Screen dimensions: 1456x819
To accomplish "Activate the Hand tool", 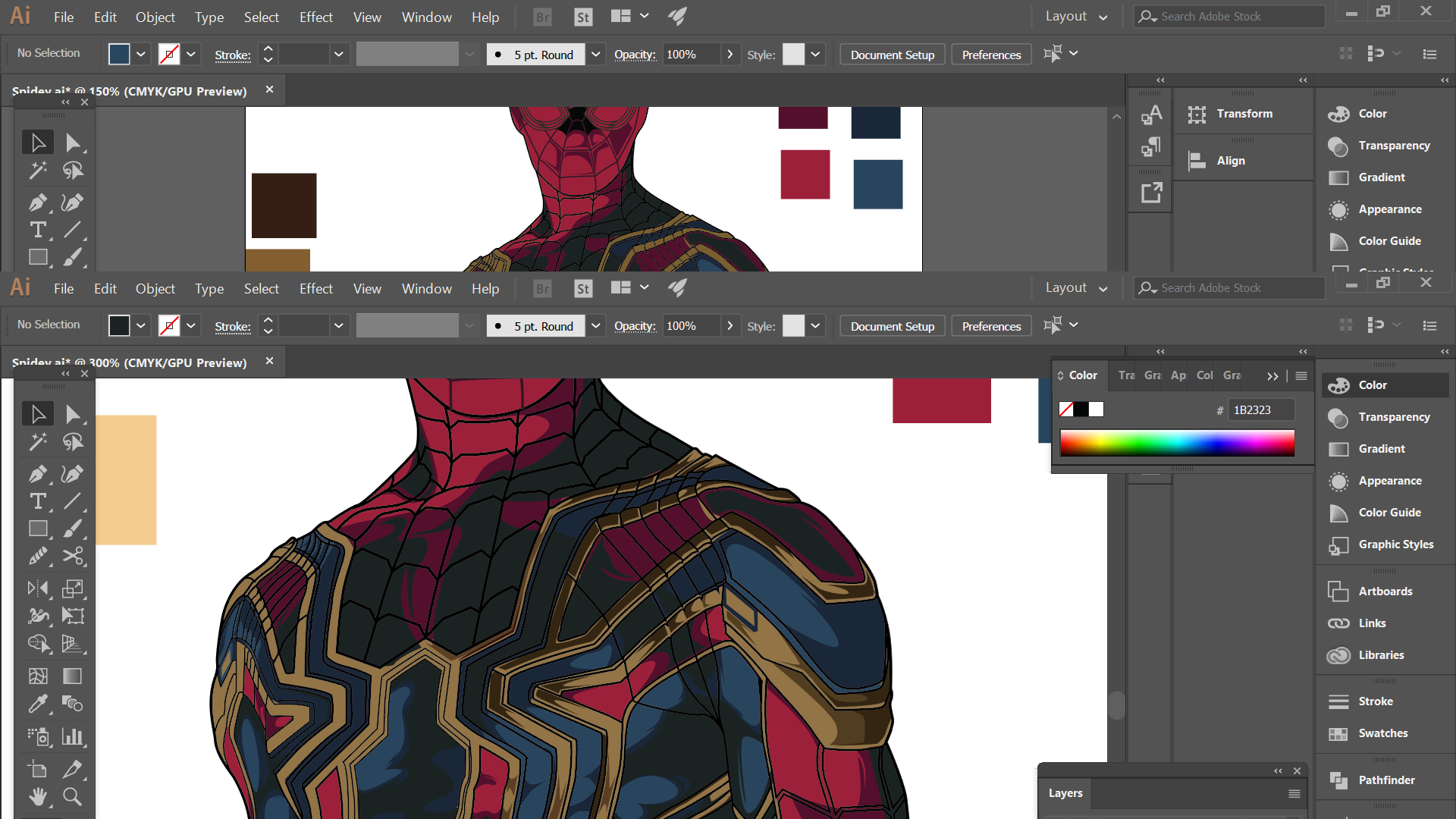I will coord(38,796).
